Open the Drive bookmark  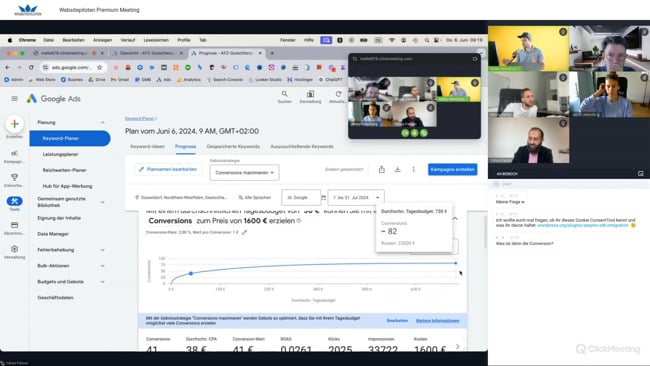pos(97,80)
